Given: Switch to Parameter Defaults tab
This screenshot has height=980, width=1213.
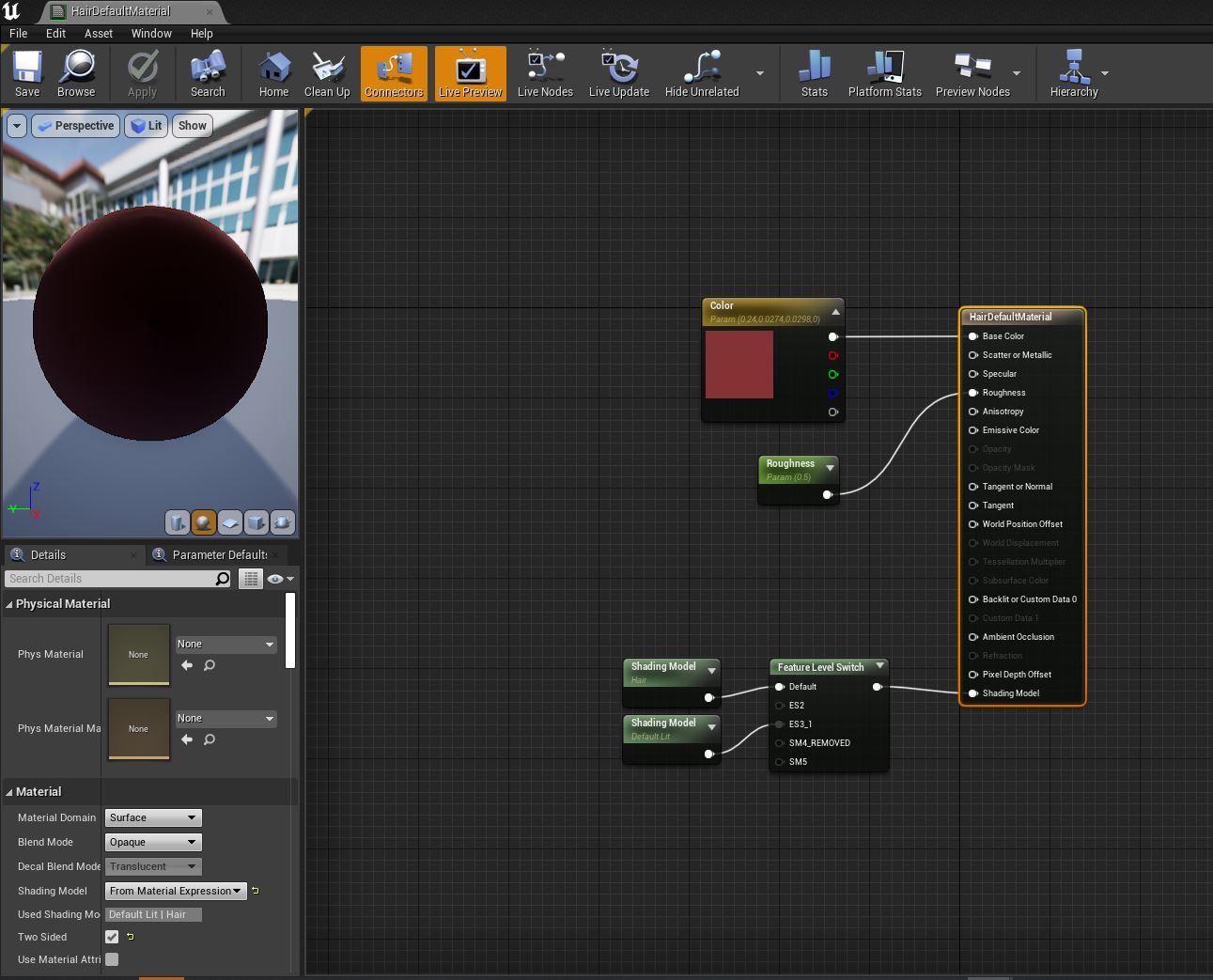Looking at the screenshot, I should pyautogui.click(x=219, y=555).
